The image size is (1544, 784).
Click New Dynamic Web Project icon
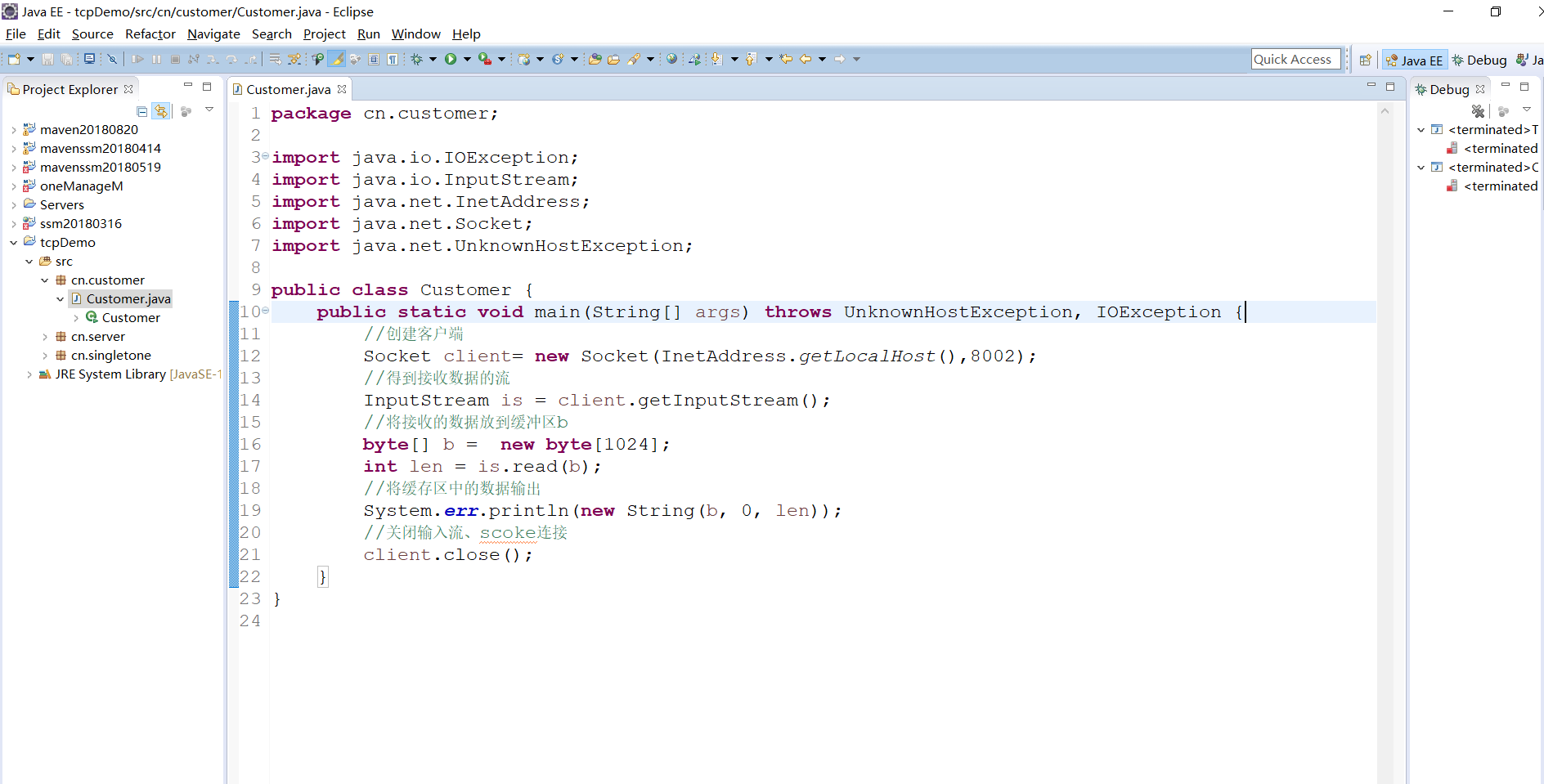pyautogui.click(x=524, y=59)
